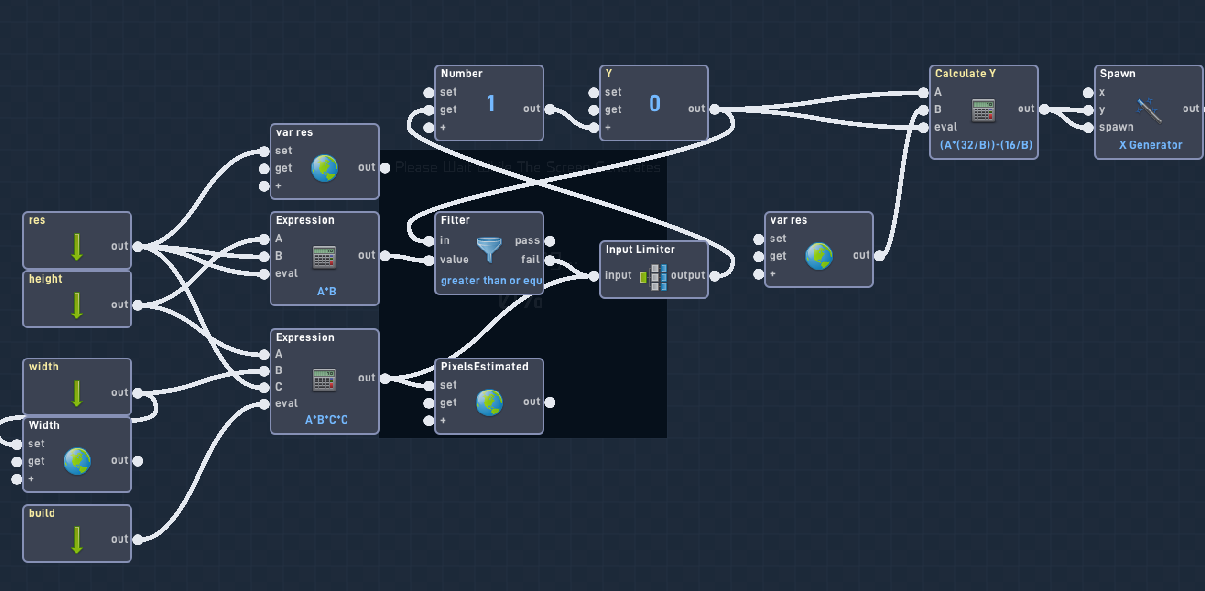Click the out port of Number node
The image size is (1205, 591).
point(549,109)
